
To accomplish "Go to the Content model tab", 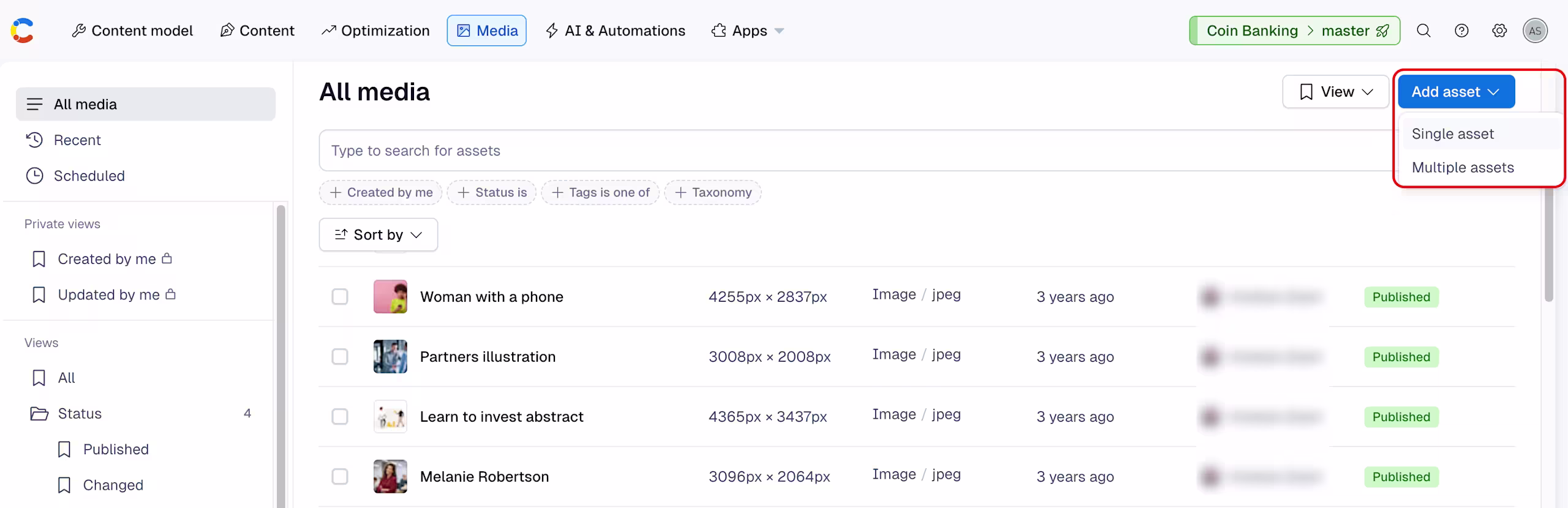I will [x=132, y=31].
